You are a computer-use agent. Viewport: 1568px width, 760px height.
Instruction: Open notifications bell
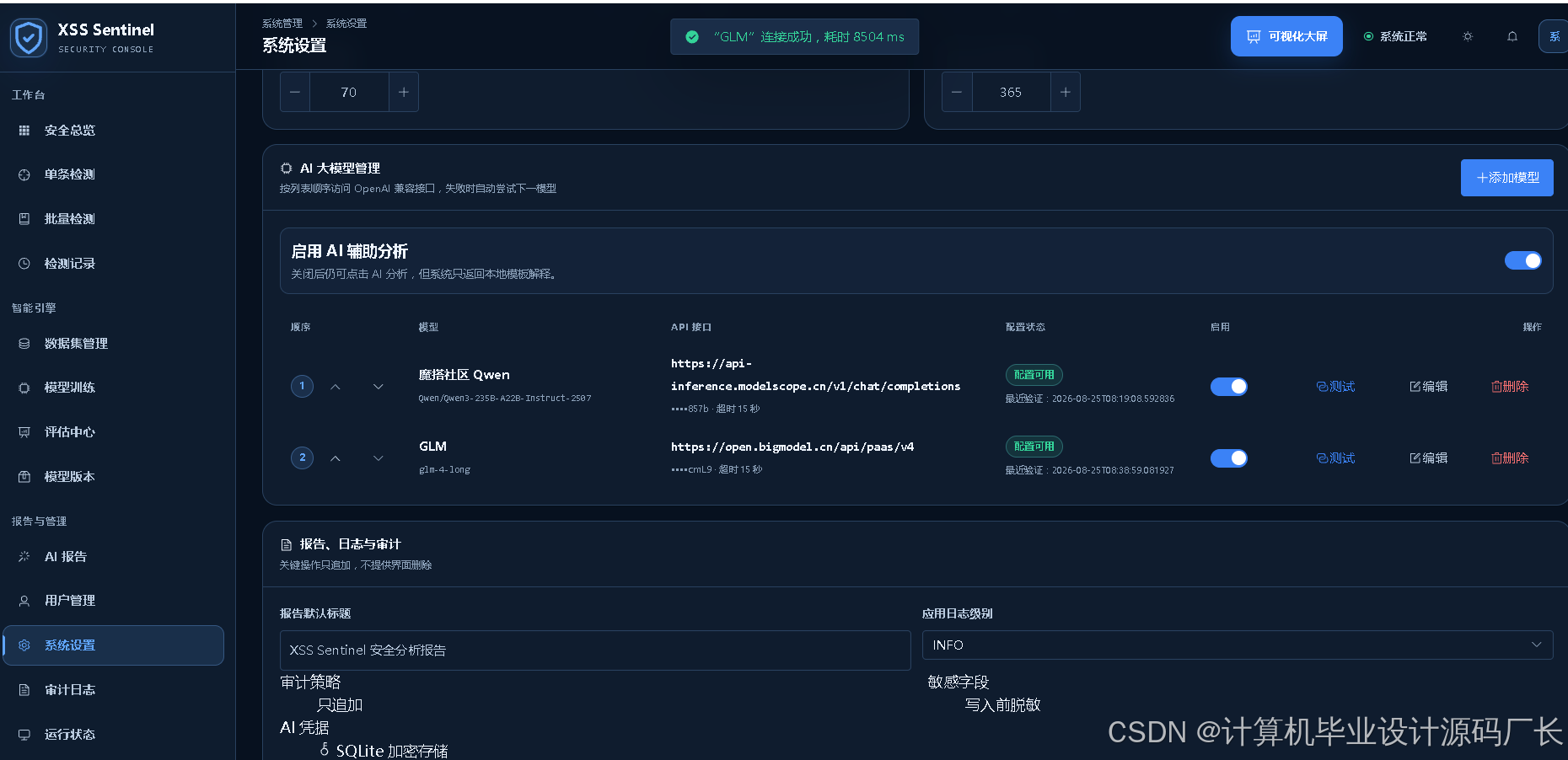pos(1512,36)
